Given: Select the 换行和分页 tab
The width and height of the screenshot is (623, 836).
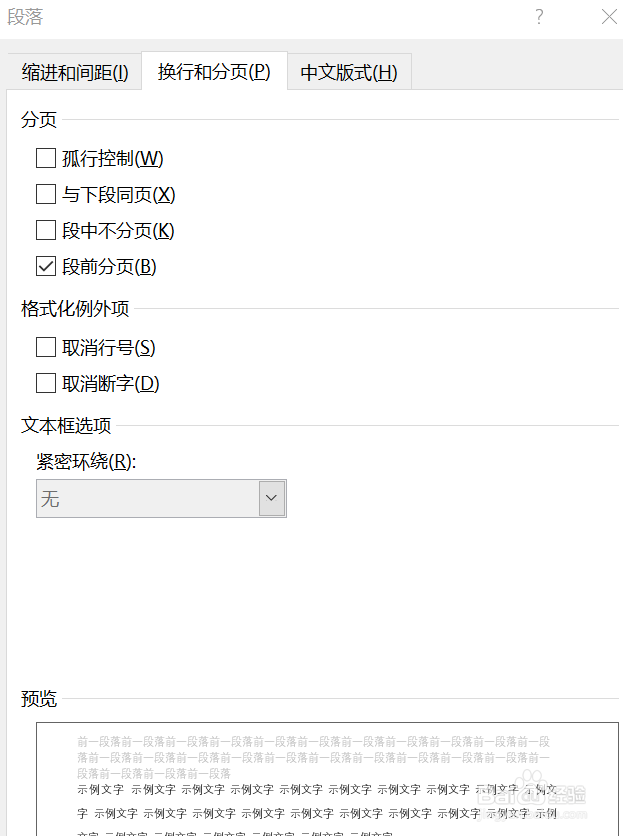Looking at the screenshot, I should point(213,72).
